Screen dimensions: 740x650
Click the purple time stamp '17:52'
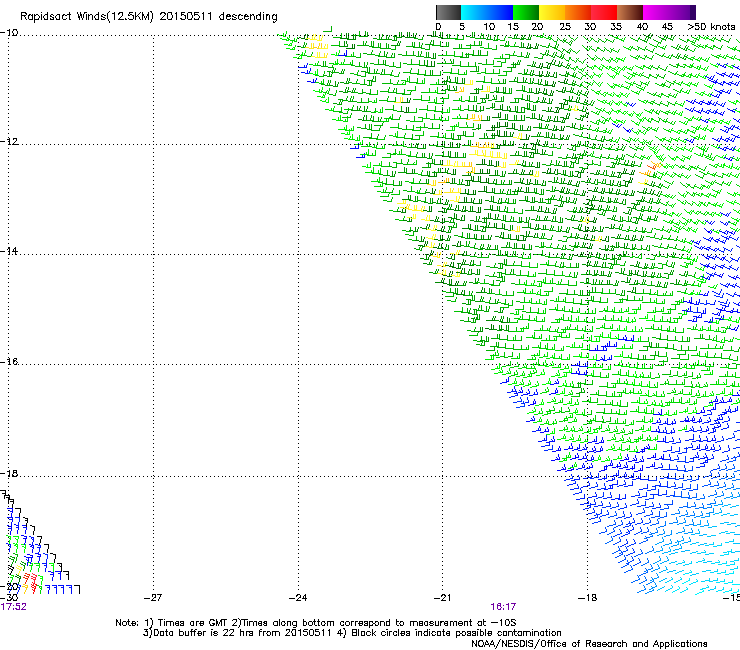pyautogui.click(x=14, y=607)
